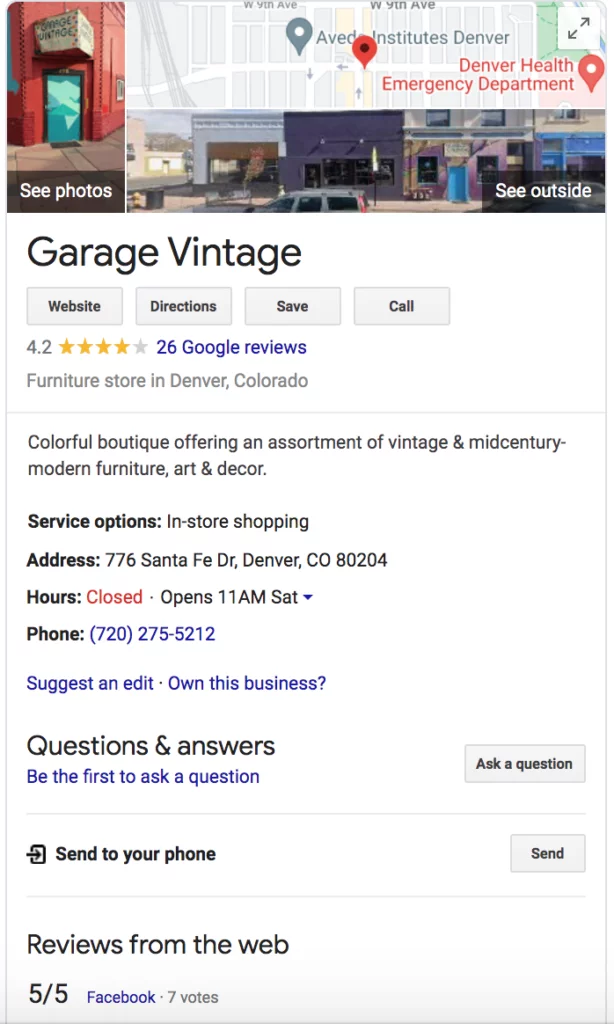Get Directions to Garage Vintage
This screenshot has width=614, height=1024.
183,306
